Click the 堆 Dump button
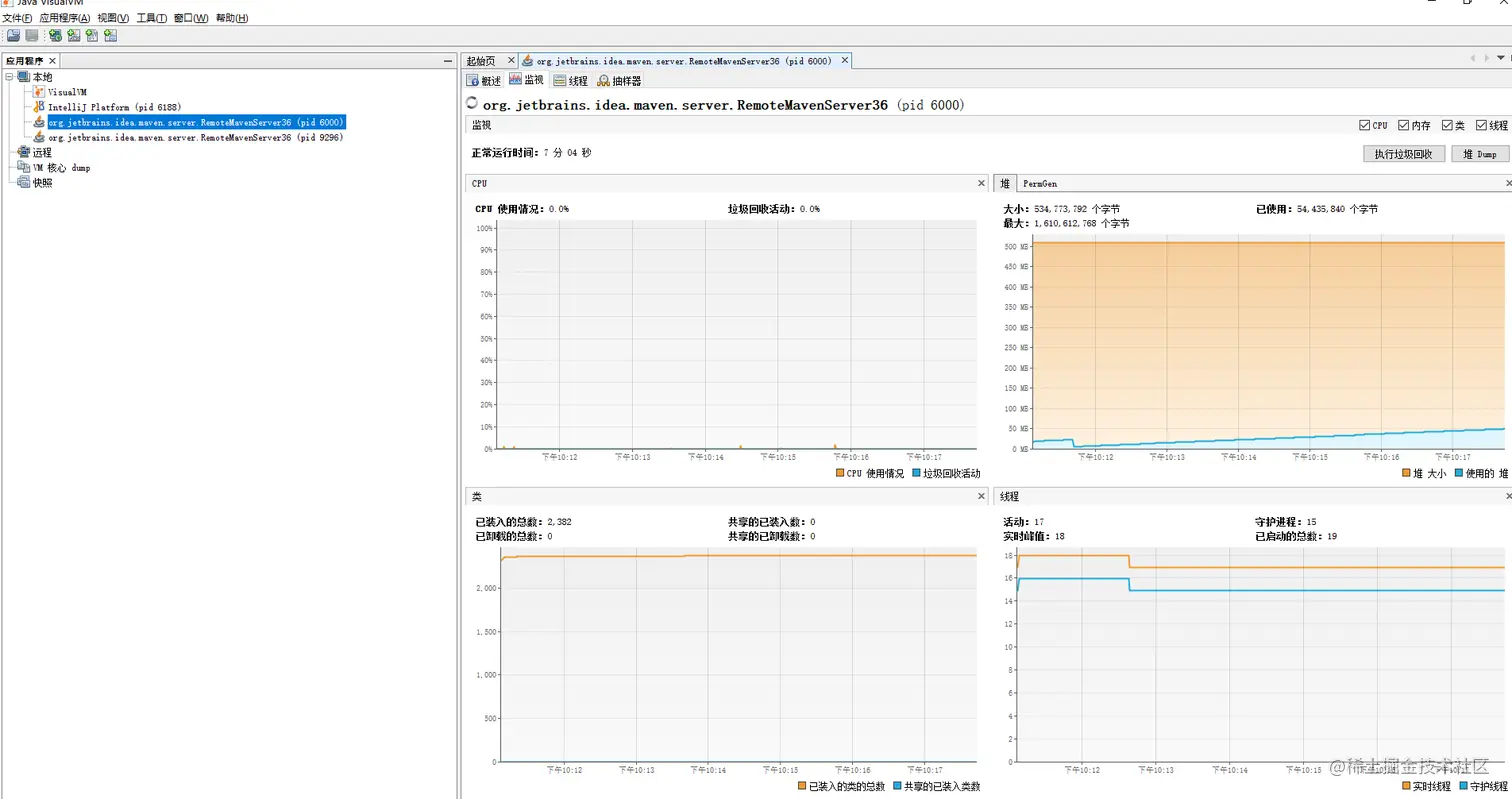Viewport: 1512px width, 799px height. 1481,153
